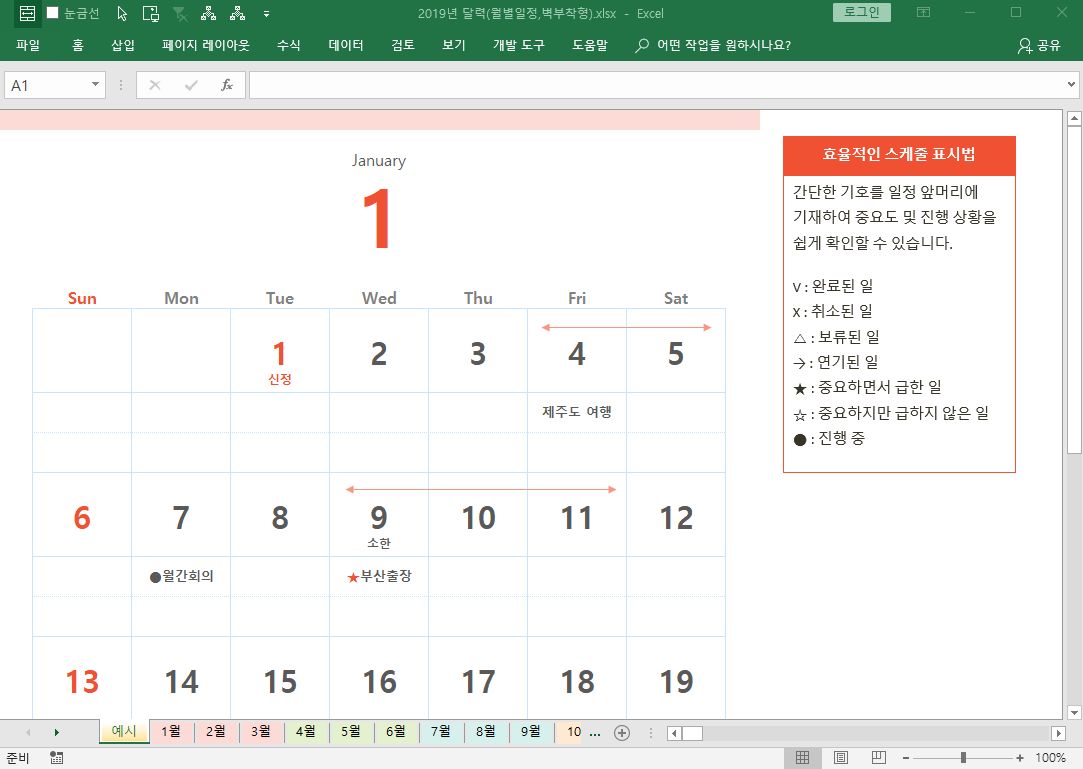The height and width of the screenshot is (769, 1083).
Task: Select the 예시 sheet tab
Action: click(x=124, y=731)
